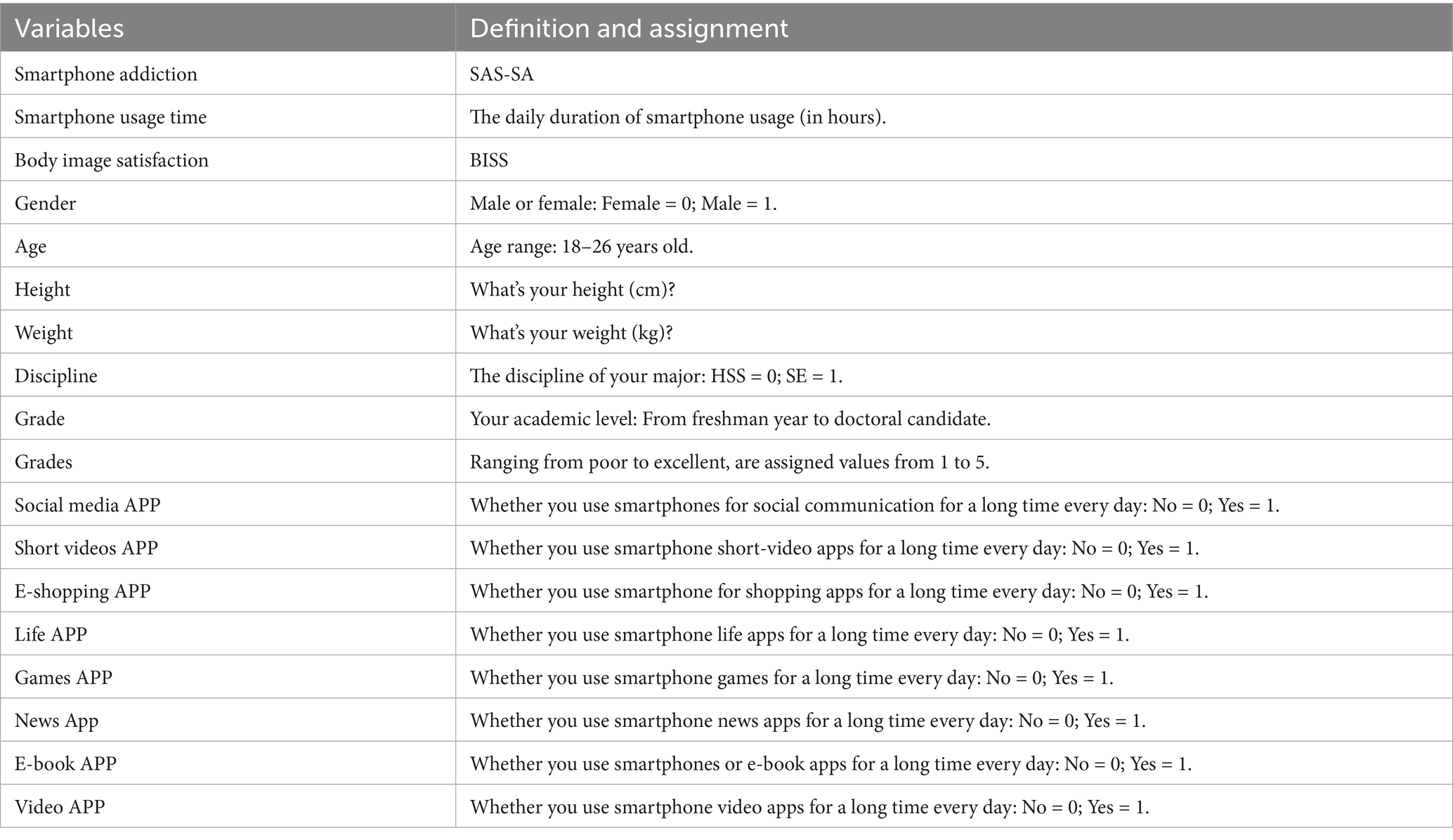Screen dimensions: 1453x840
Task: Click the Definition and assignment header
Action: [629, 28]
